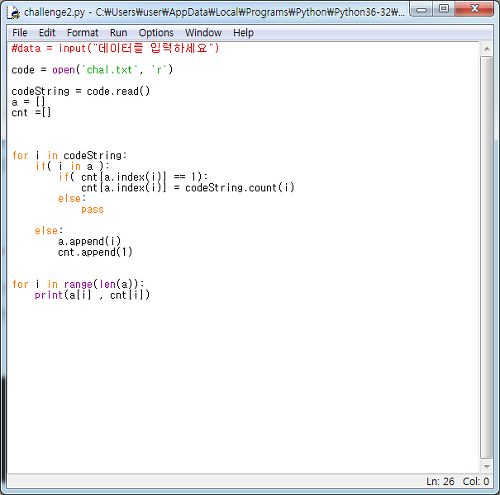Image resolution: width=500 pixels, height=495 pixels.
Task: Place cursor on 'code = open' line
Action: (92, 70)
